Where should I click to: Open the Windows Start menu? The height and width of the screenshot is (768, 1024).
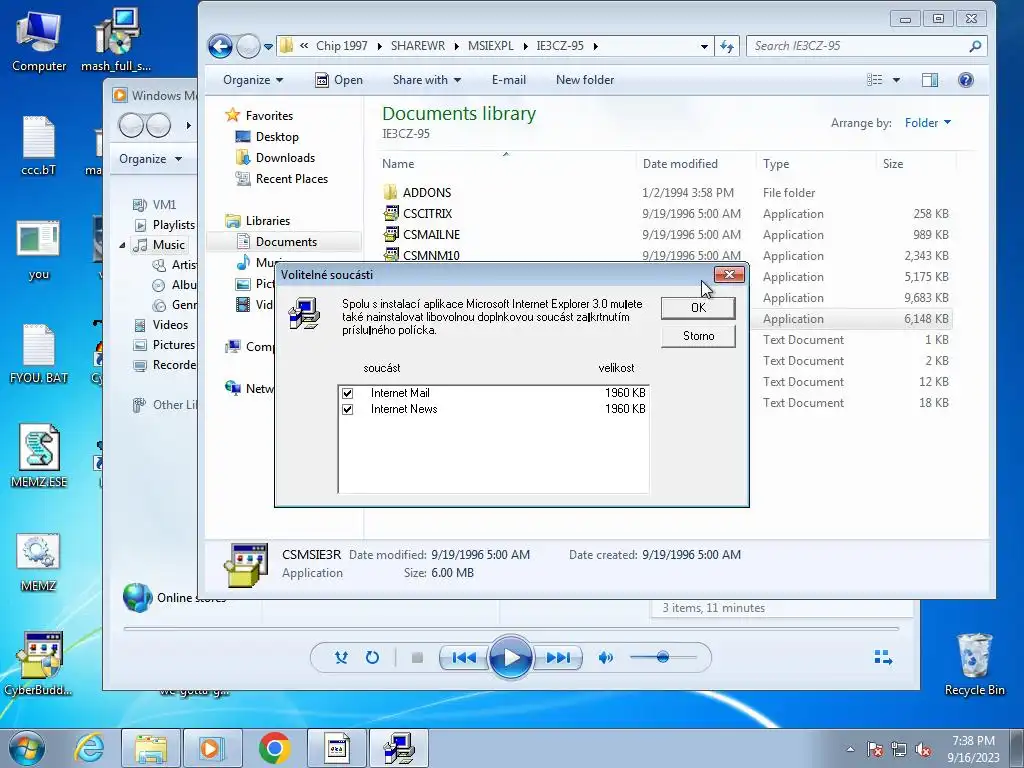pyautogui.click(x=26, y=748)
